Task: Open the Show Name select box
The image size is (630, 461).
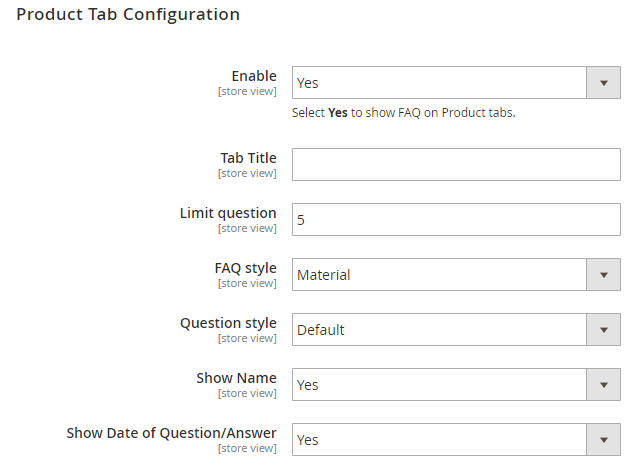Action: coord(439,385)
